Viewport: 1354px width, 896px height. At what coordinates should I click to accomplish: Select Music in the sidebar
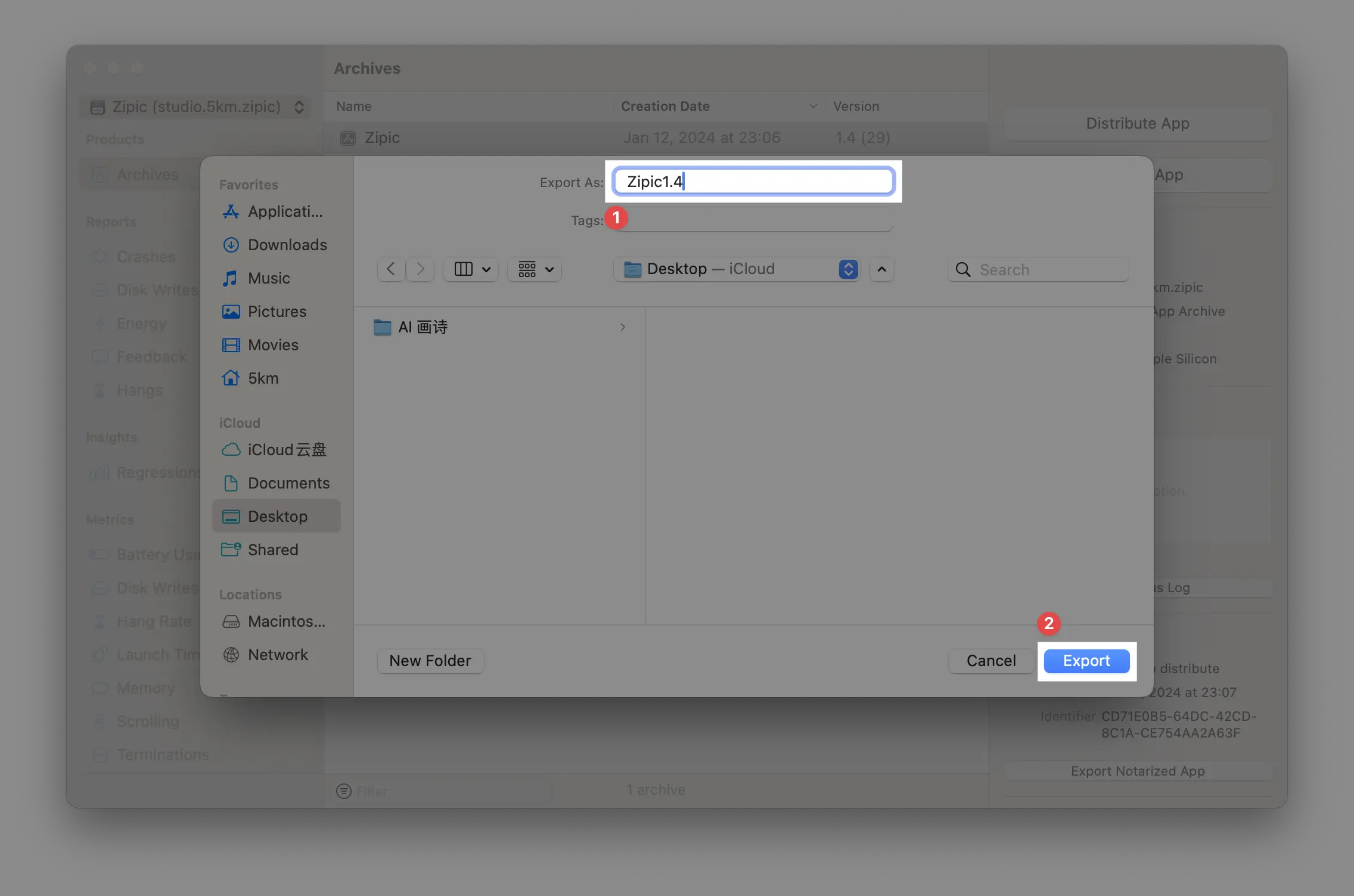[277, 278]
